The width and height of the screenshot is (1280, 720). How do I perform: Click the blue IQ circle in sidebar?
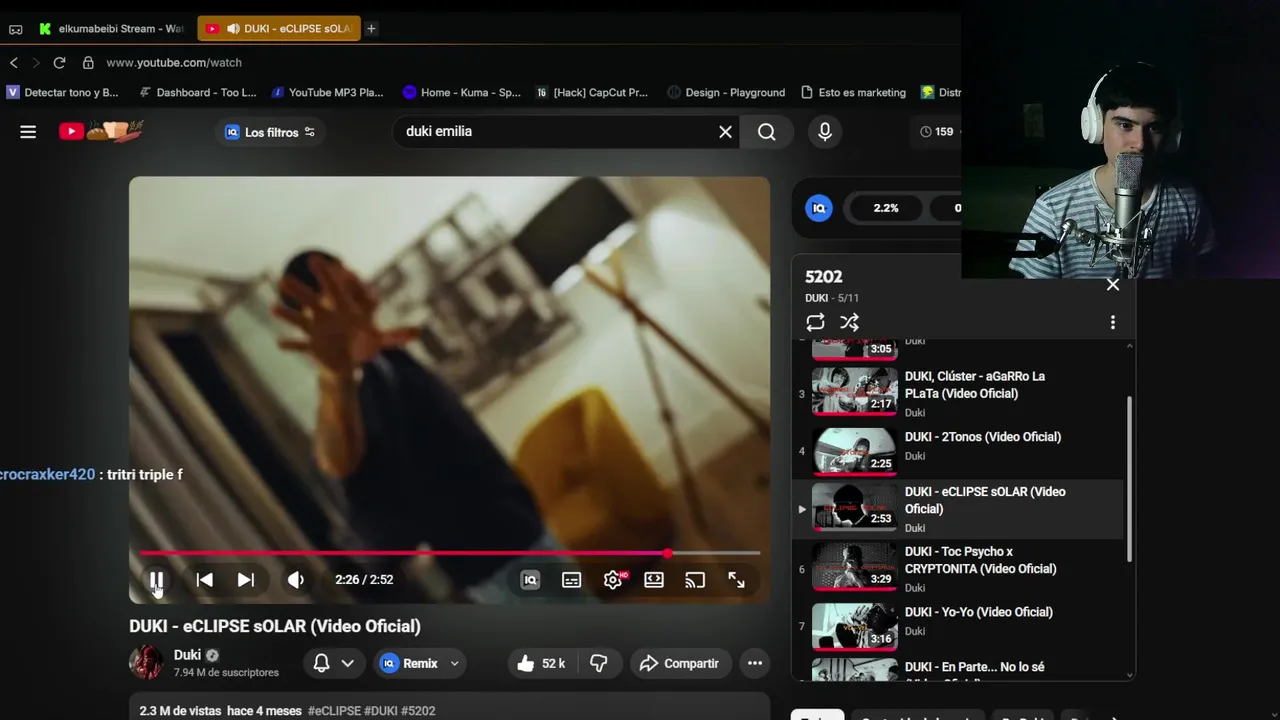[819, 208]
